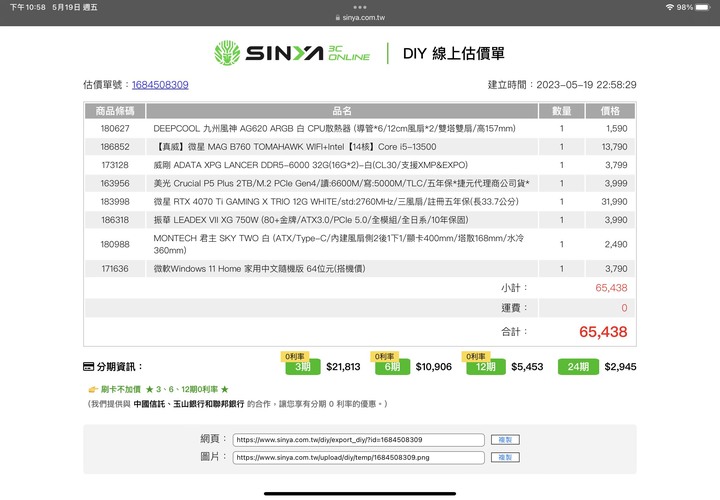Tap the battery status icon
Screen dimensions: 720x500
click(x=703, y=7)
